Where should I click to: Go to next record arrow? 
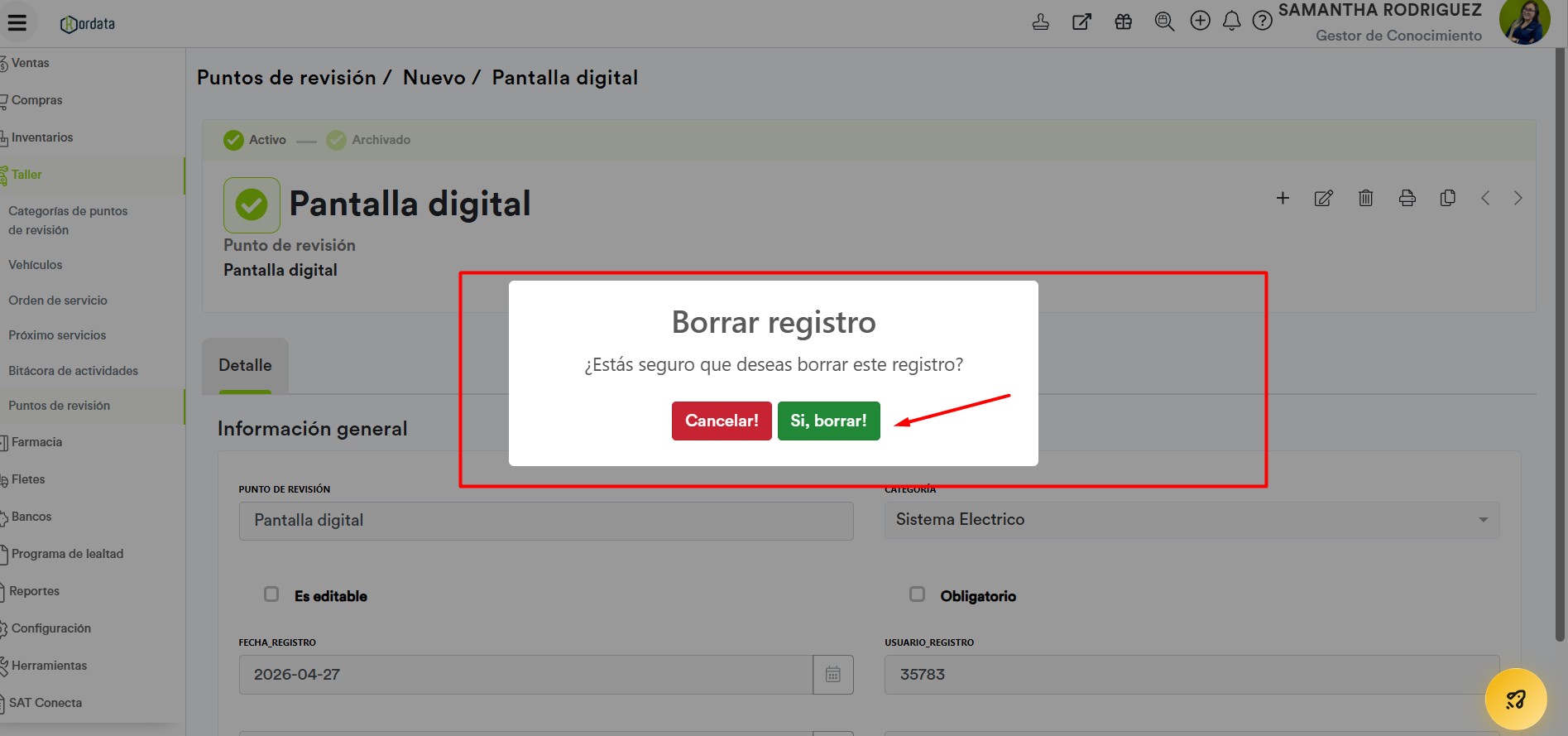[x=1518, y=198]
